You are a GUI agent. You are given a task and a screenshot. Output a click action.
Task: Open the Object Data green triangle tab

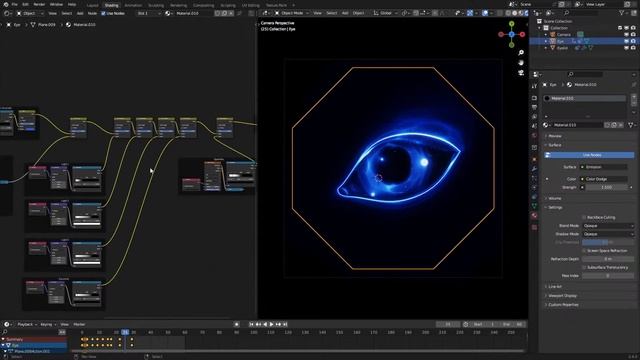coord(534,206)
